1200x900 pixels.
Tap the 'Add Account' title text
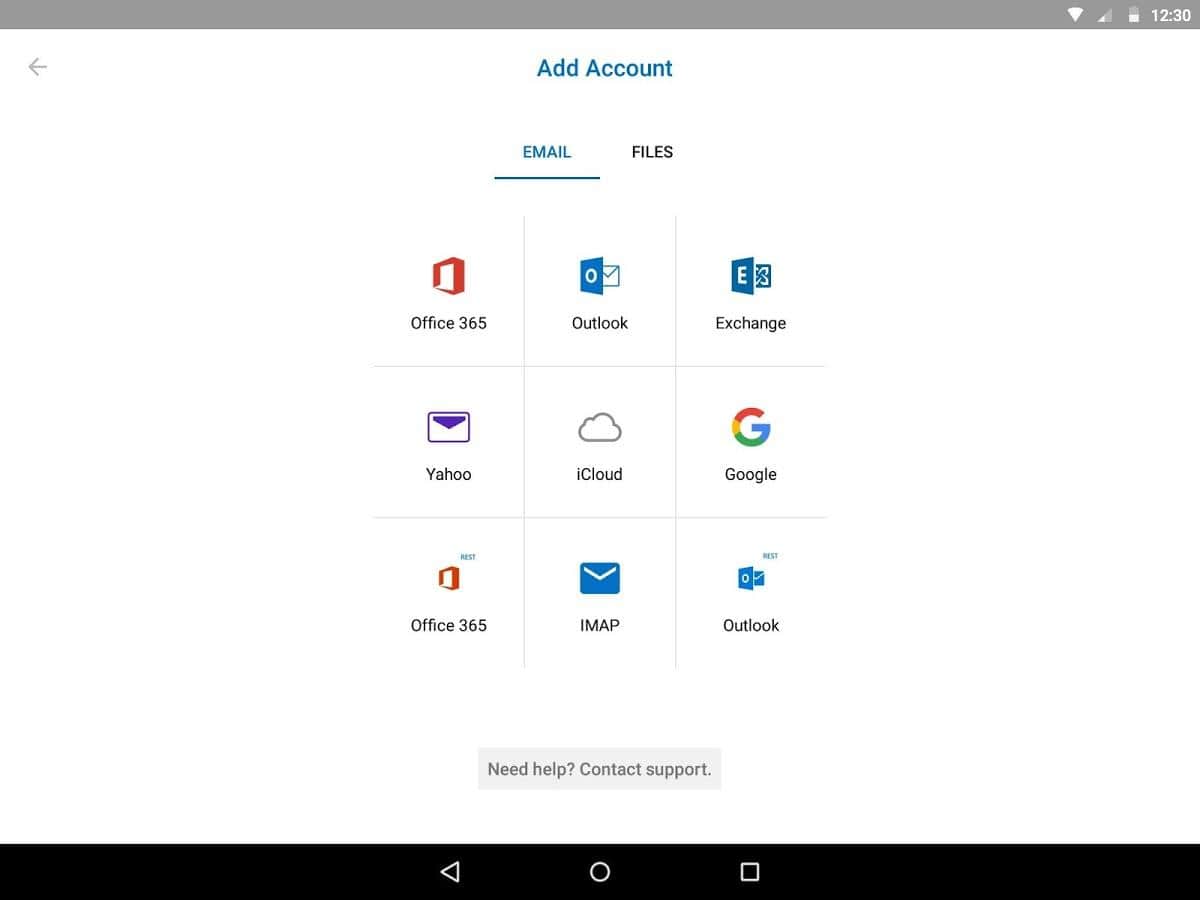point(604,68)
